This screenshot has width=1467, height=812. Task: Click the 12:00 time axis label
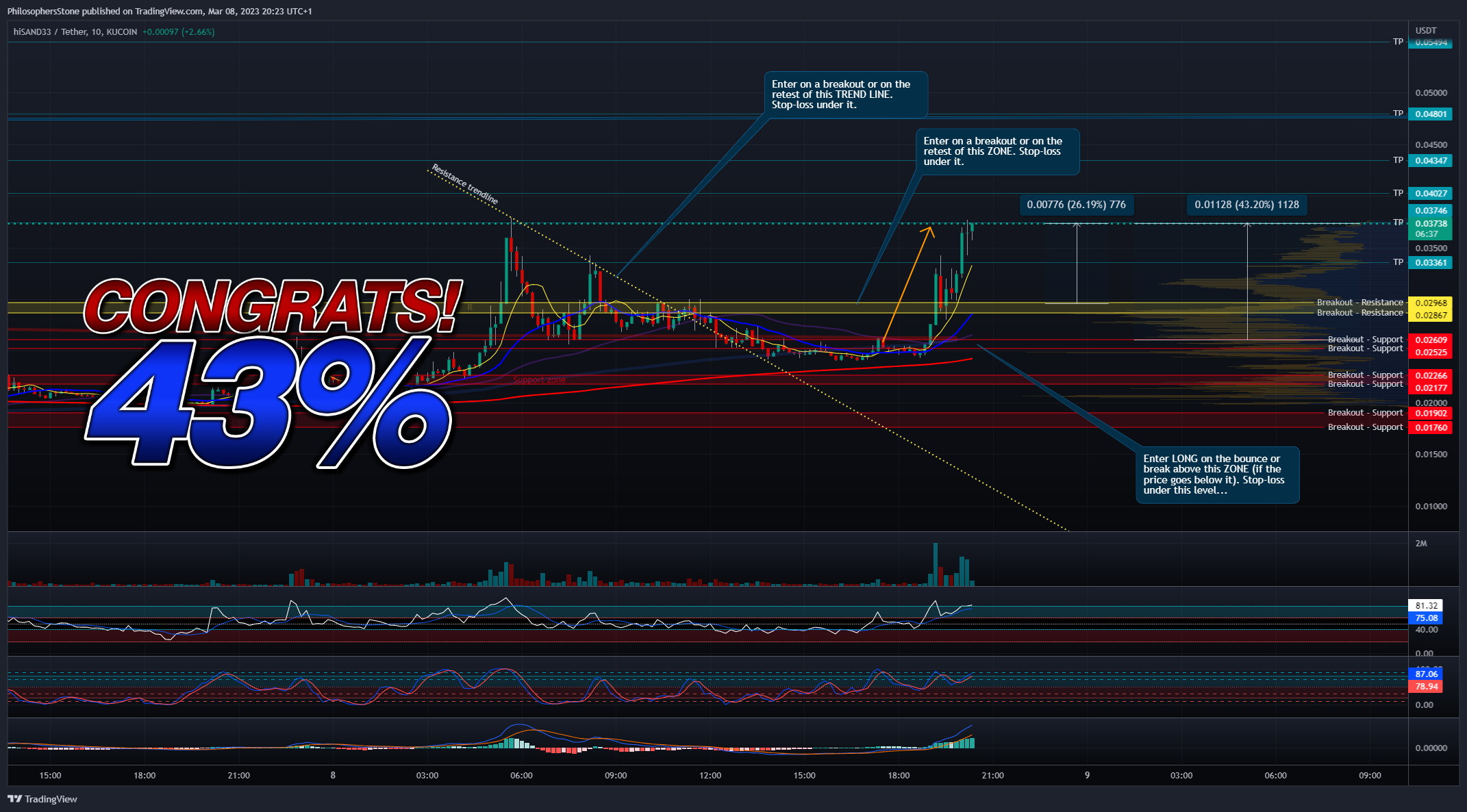[710, 776]
